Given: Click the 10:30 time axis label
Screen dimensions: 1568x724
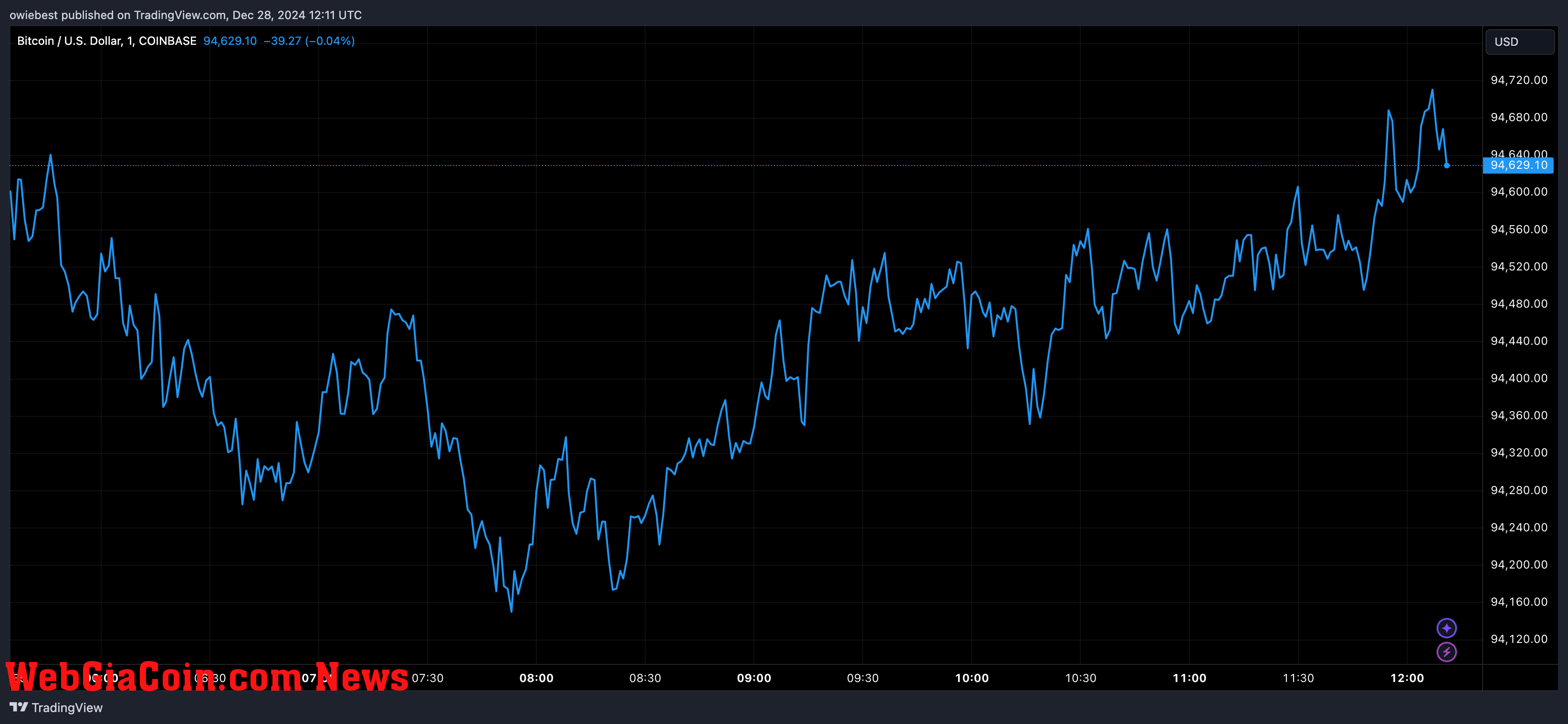Looking at the screenshot, I should (x=1080, y=678).
